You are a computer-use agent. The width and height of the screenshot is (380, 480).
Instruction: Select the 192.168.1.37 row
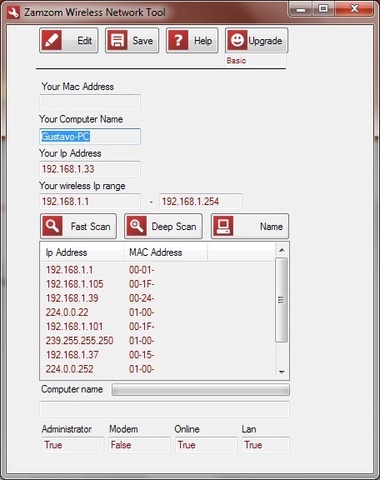(158, 355)
